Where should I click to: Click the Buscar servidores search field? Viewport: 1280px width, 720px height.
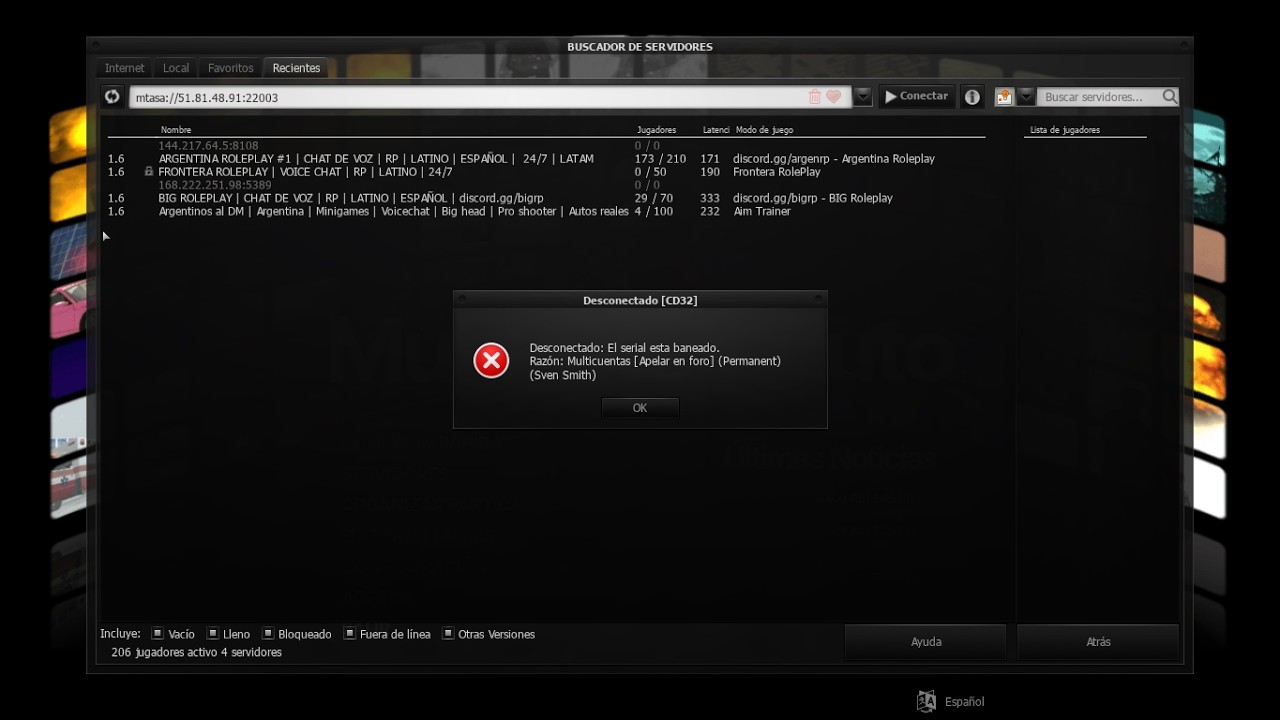tap(1100, 97)
